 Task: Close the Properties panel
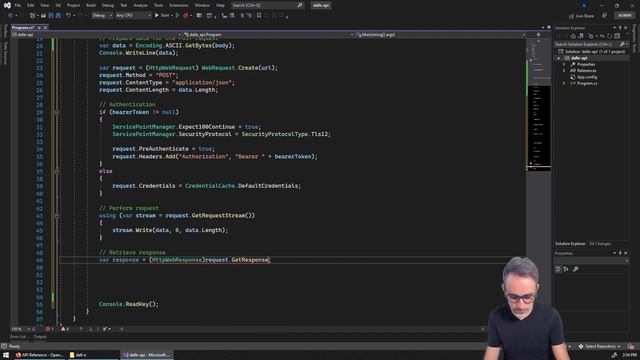[626, 253]
